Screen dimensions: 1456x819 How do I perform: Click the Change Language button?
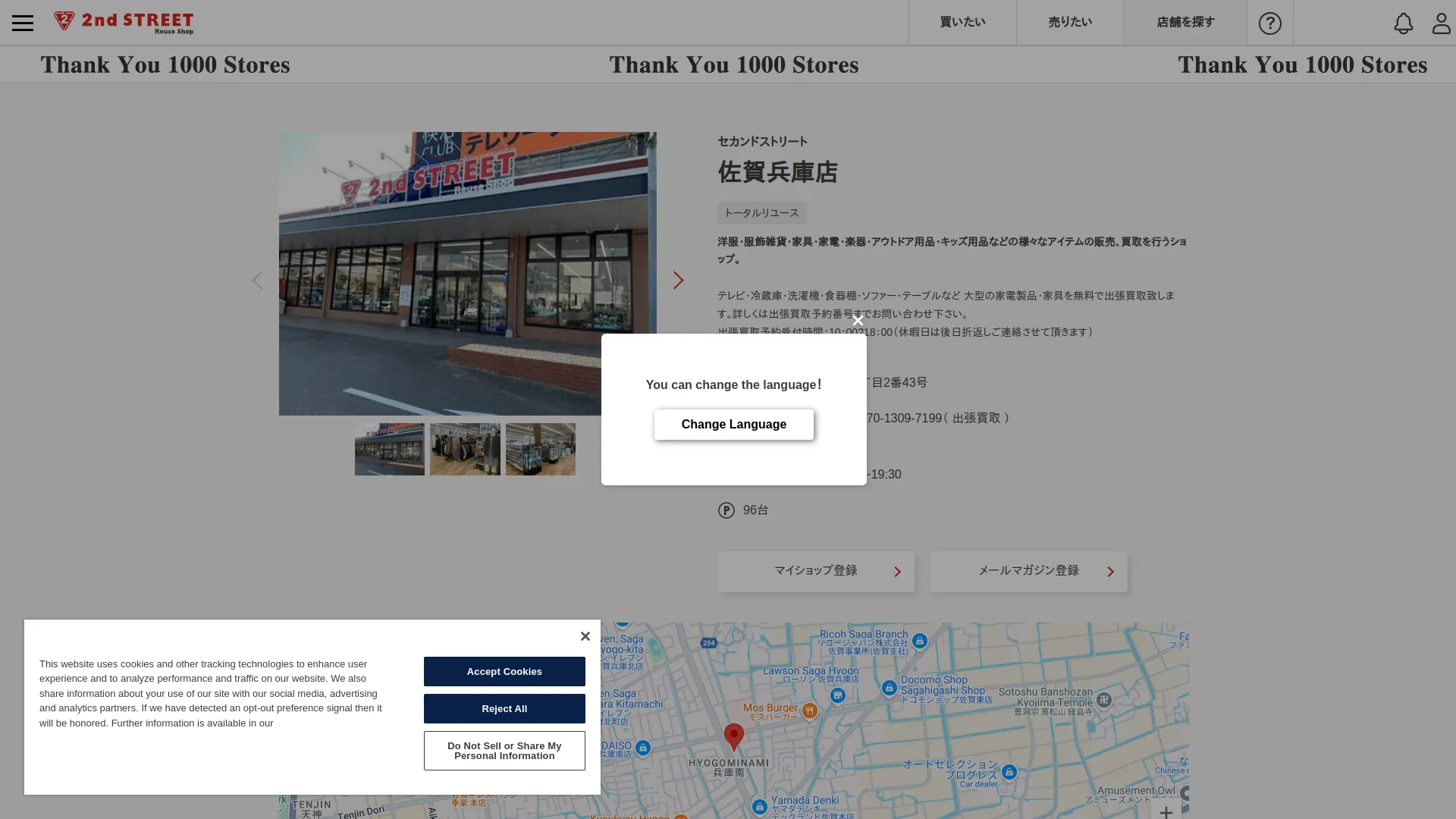click(x=734, y=425)
